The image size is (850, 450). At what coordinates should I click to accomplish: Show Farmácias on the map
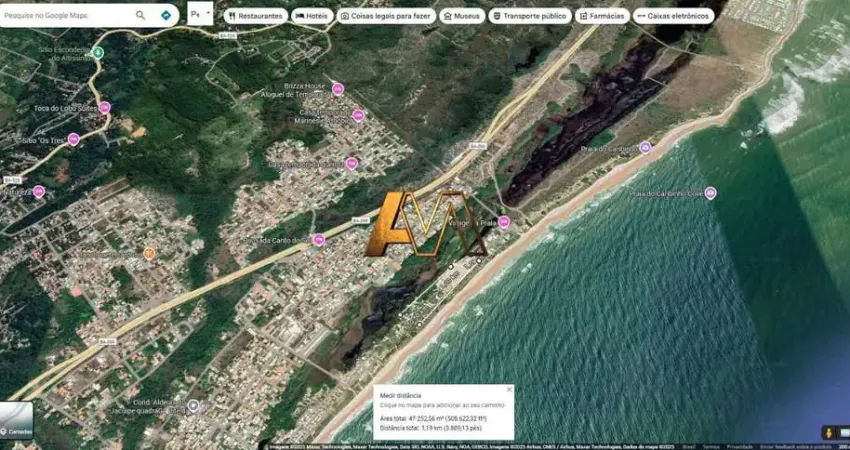pos(602,16)
